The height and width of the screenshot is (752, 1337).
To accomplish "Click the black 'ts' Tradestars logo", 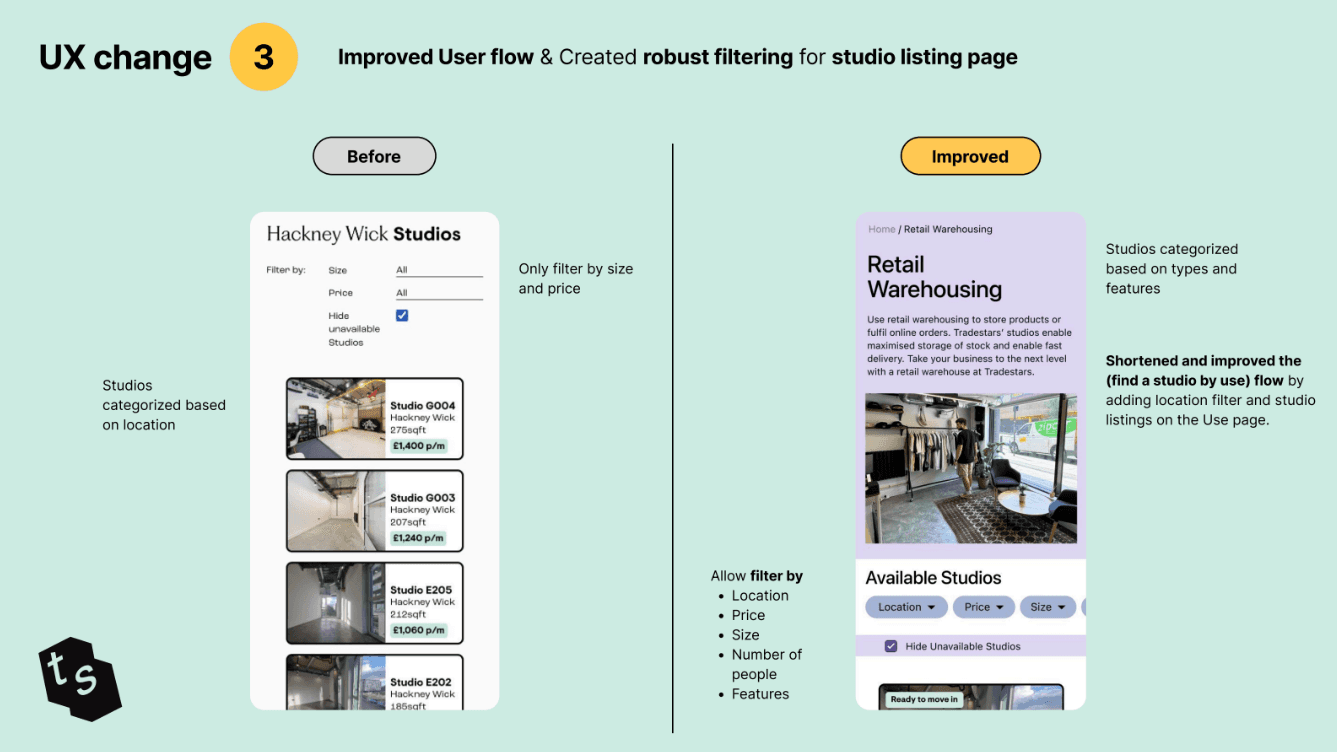I will 80,679.
